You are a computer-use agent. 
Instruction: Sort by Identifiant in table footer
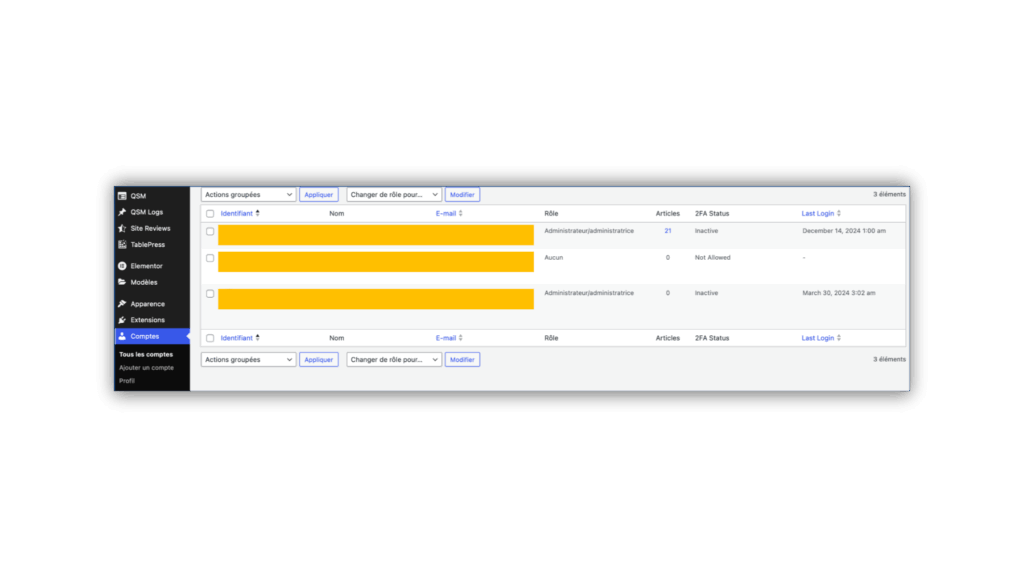[236, 338]
